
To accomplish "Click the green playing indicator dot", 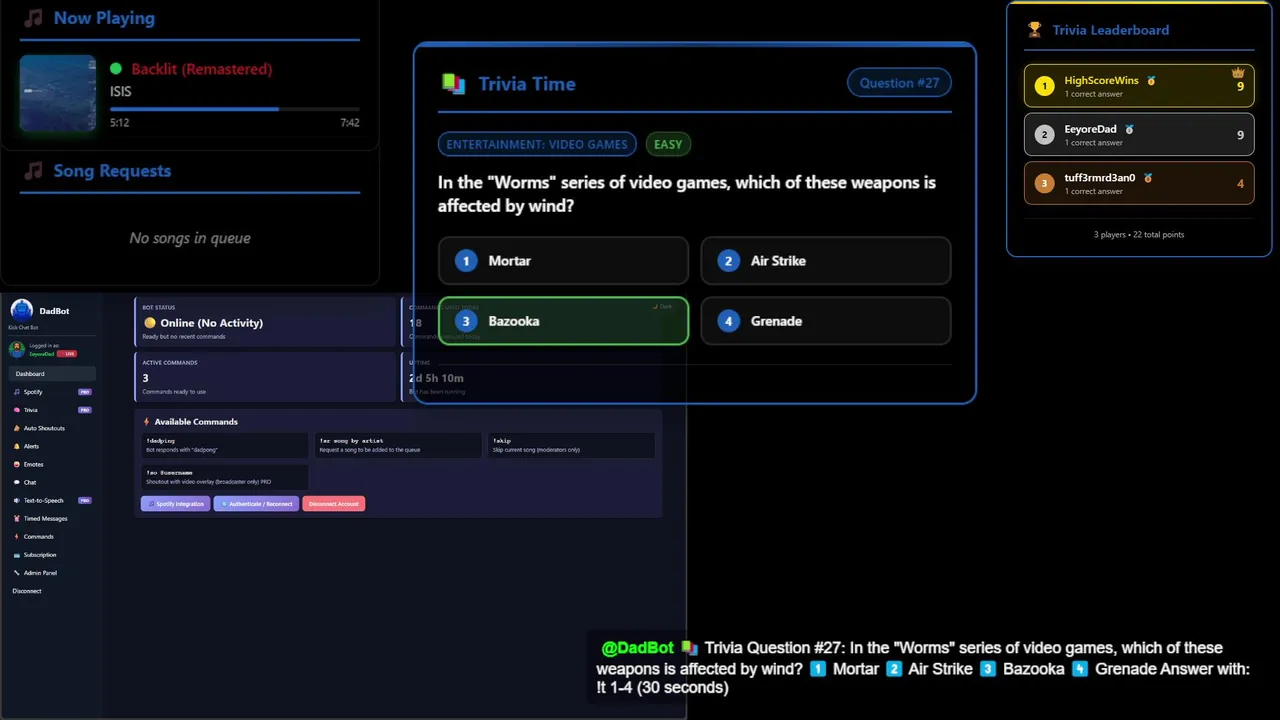I will [116, 69].
